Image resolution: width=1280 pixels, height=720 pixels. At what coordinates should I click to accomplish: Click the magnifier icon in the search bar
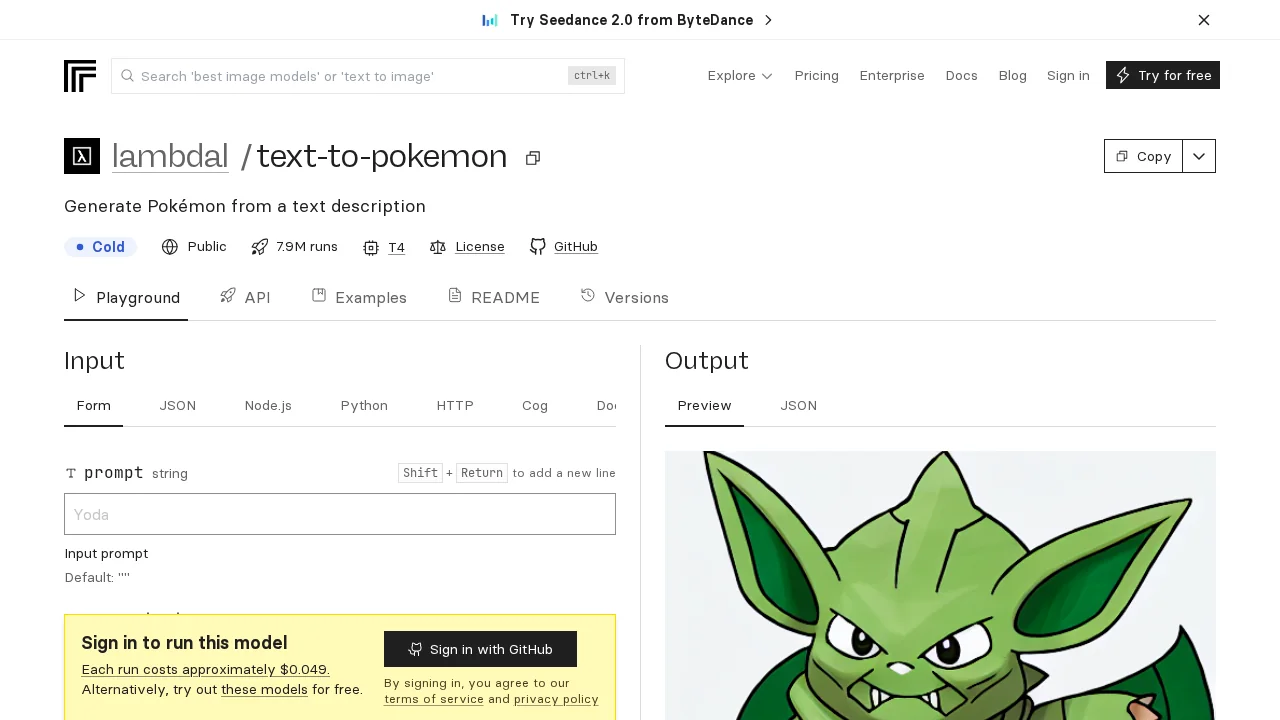(128, 76)
